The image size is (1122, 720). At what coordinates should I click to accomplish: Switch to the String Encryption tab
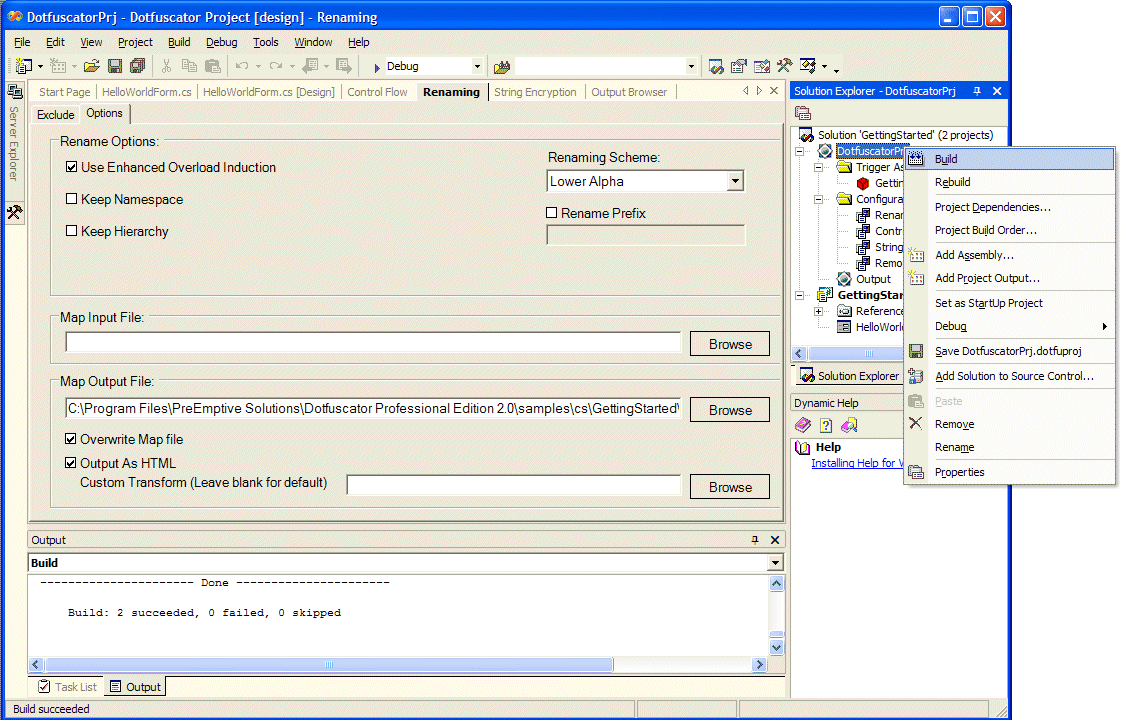click(x=535, y=92)
